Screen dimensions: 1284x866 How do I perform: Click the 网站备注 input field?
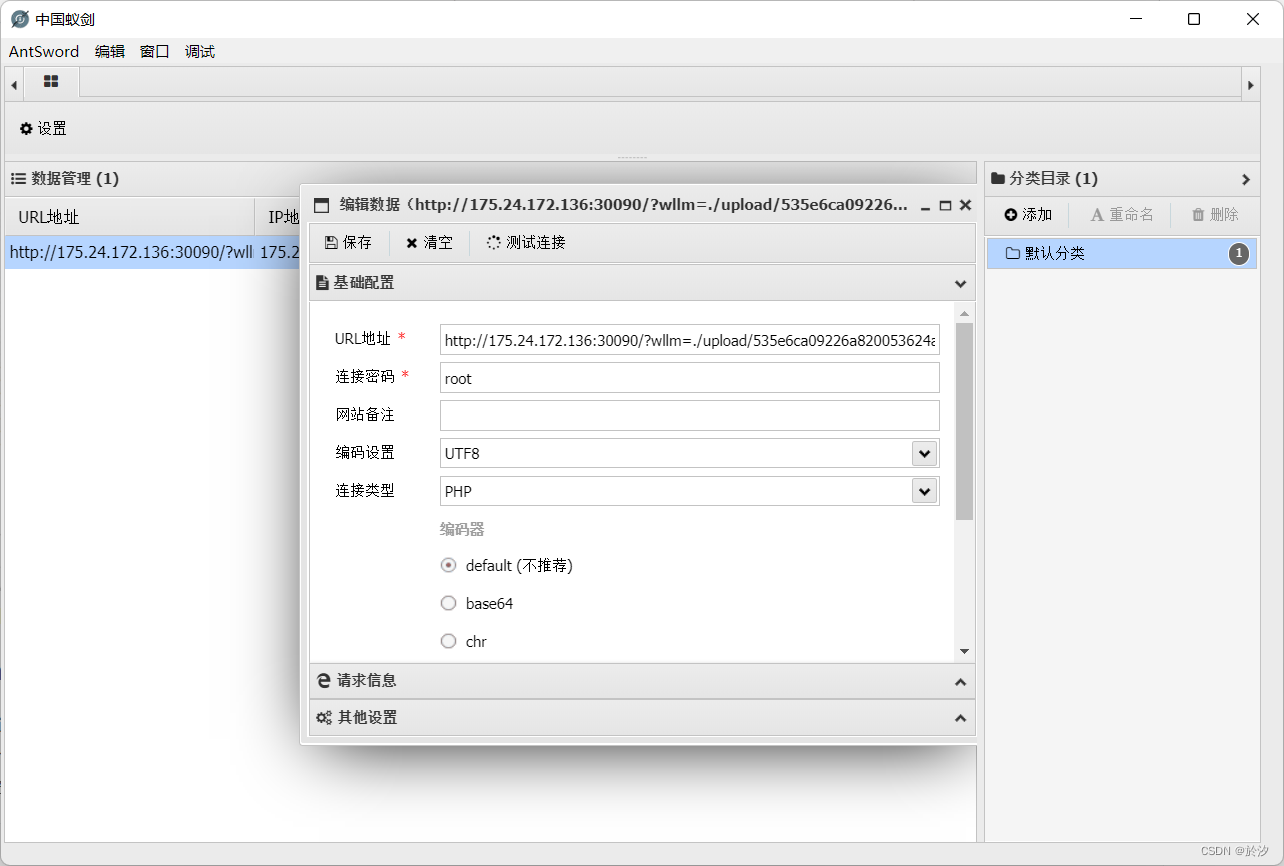(x=690, y=416)
